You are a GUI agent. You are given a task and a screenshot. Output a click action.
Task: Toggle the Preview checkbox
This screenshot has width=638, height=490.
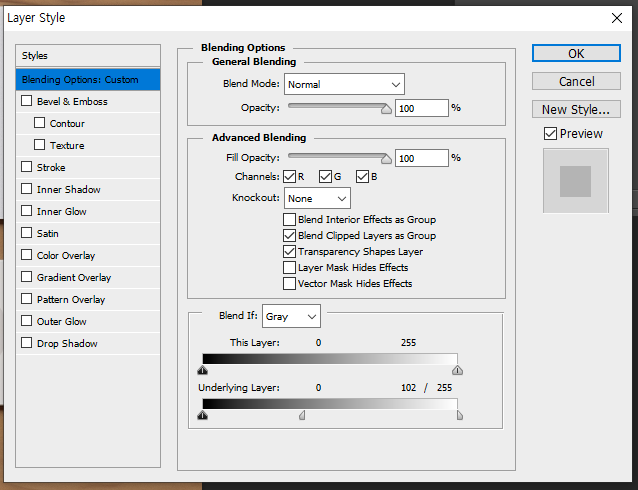point(551,133)
